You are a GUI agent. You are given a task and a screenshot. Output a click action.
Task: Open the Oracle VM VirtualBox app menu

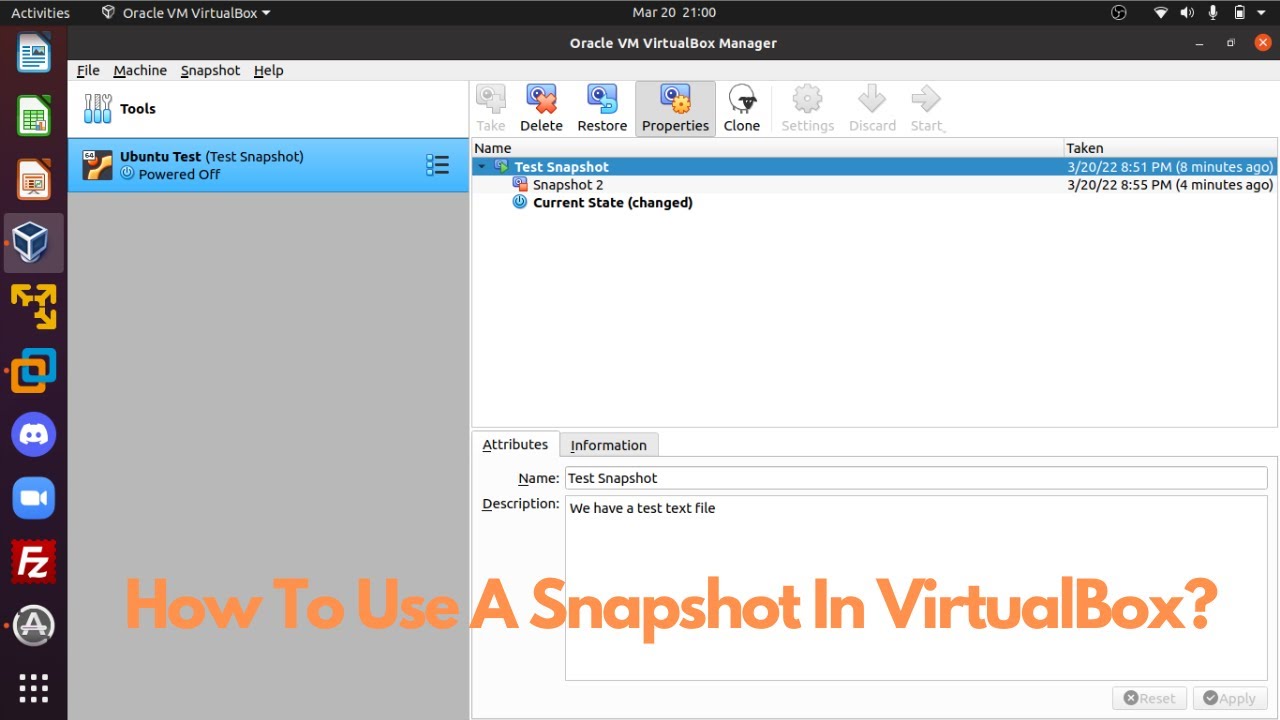(186, 13)
